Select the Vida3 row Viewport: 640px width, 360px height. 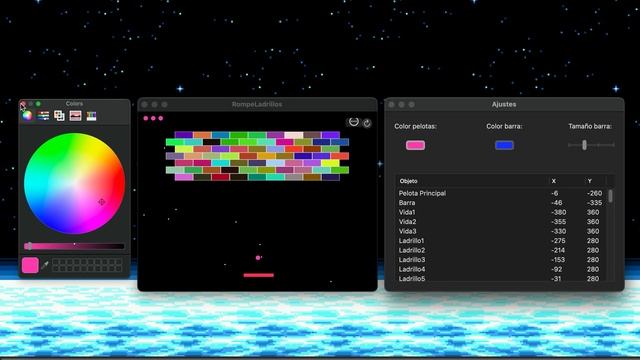click(x=502, y=231)
